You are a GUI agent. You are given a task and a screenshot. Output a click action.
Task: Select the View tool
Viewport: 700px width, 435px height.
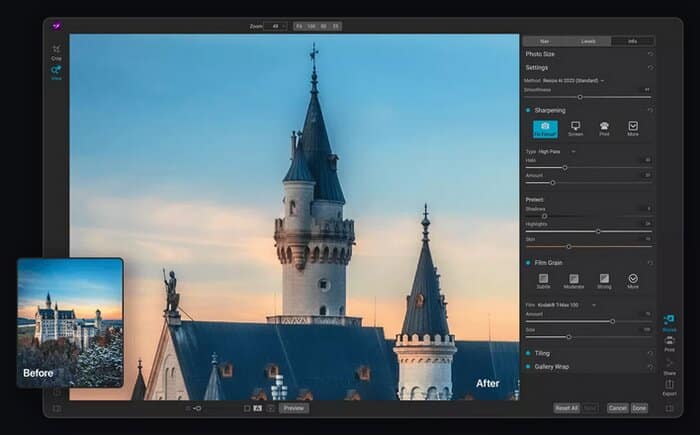tap(56, 73)
